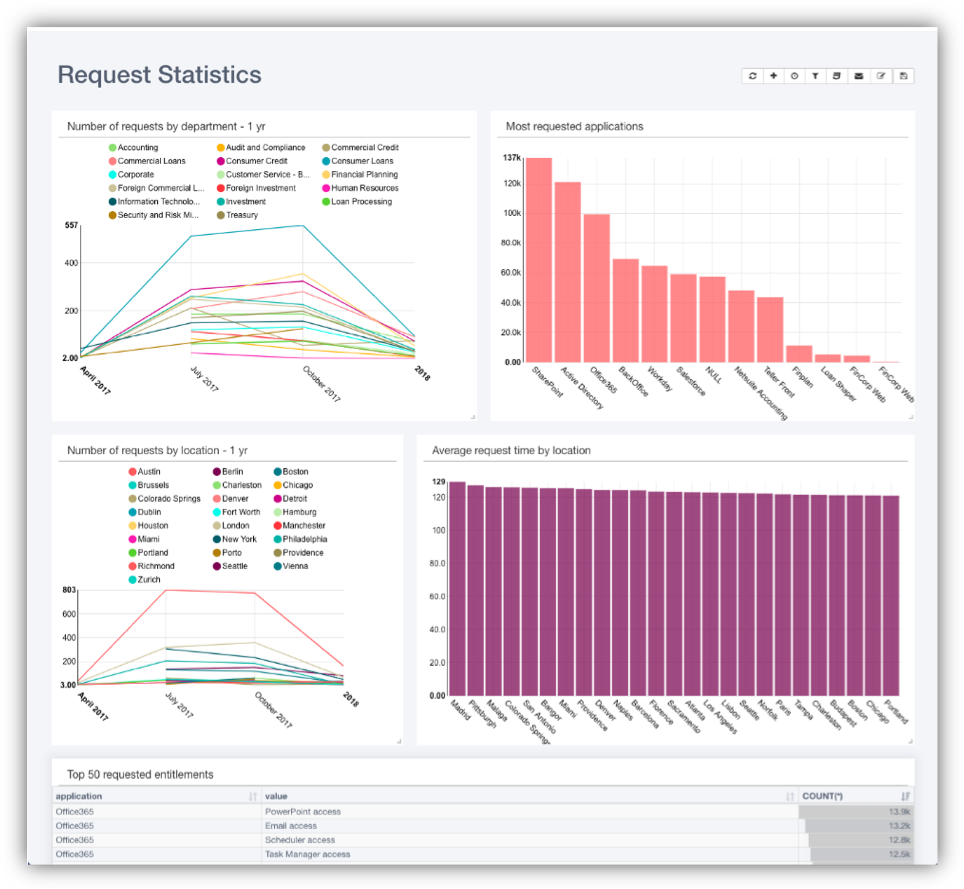Save the dashboard with the floppy disk icon
This screenshot has width=964, height=889.
point(903,76)
